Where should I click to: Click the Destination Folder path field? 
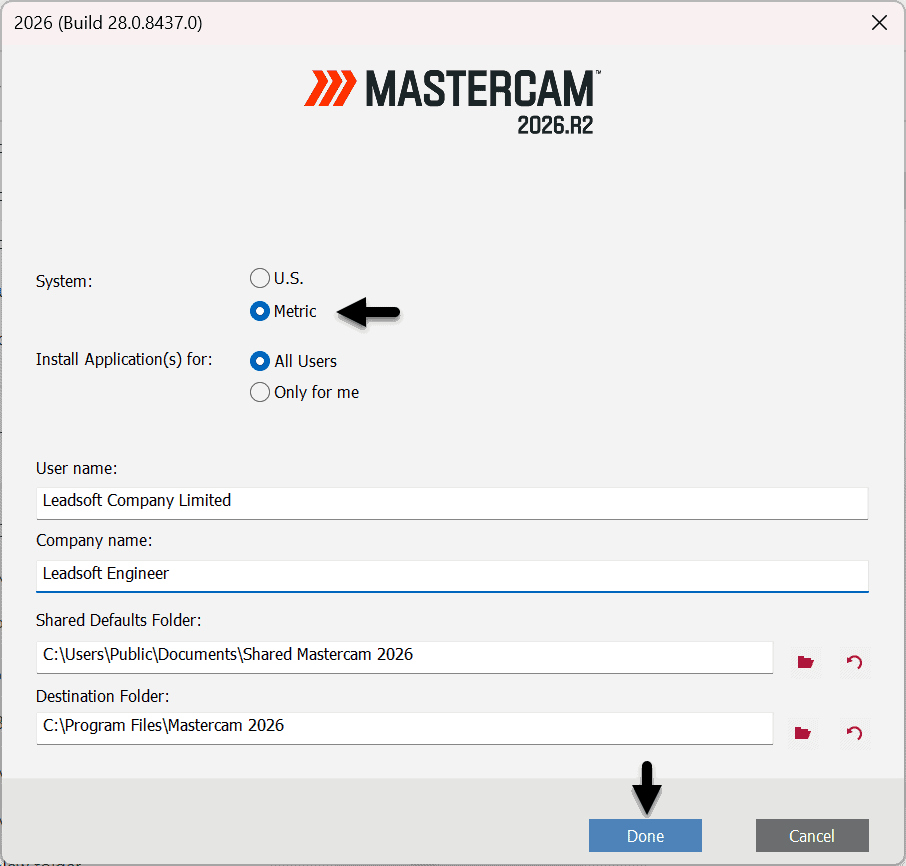[x=404, y=728]
